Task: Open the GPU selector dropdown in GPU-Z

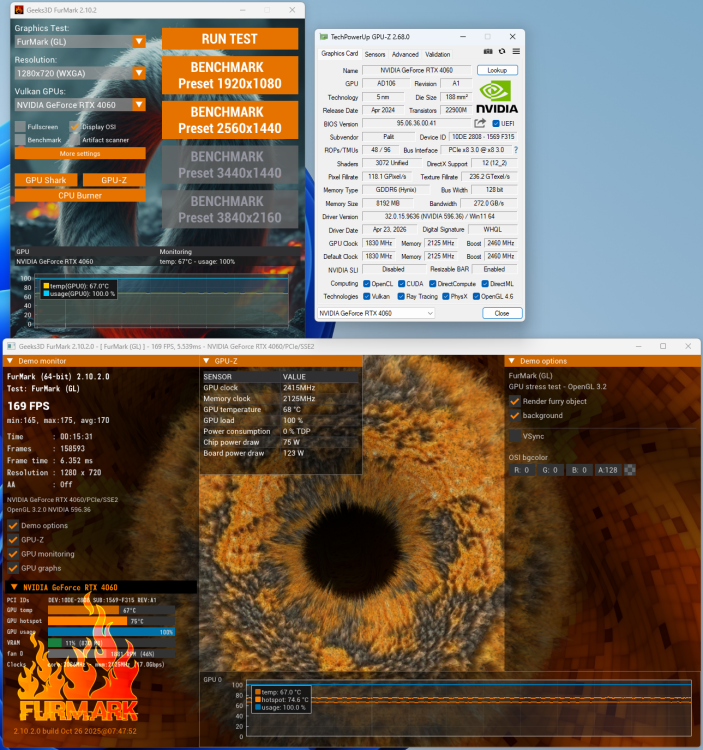Action: pyautogui.click(x=376, y=313)
